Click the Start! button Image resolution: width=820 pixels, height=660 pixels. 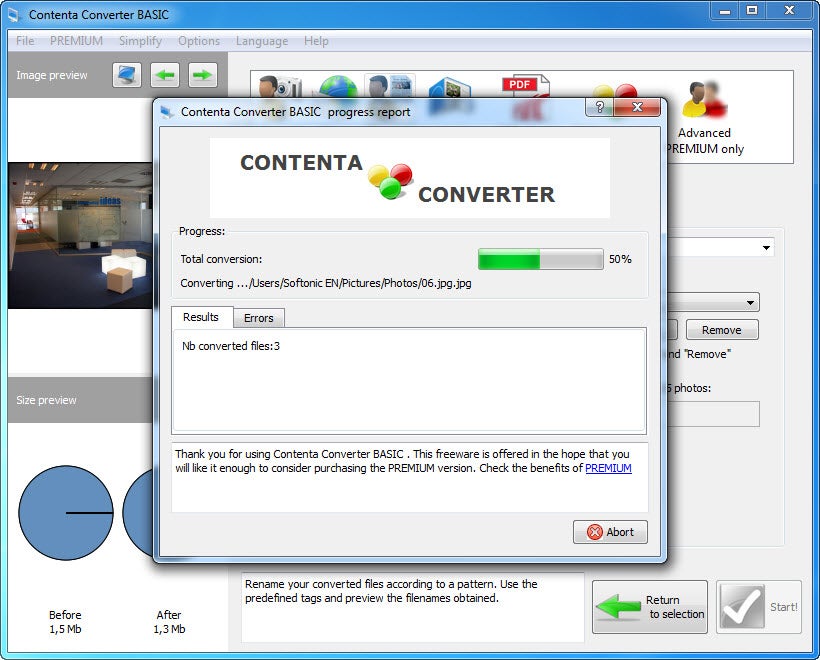tap(759, 607)
